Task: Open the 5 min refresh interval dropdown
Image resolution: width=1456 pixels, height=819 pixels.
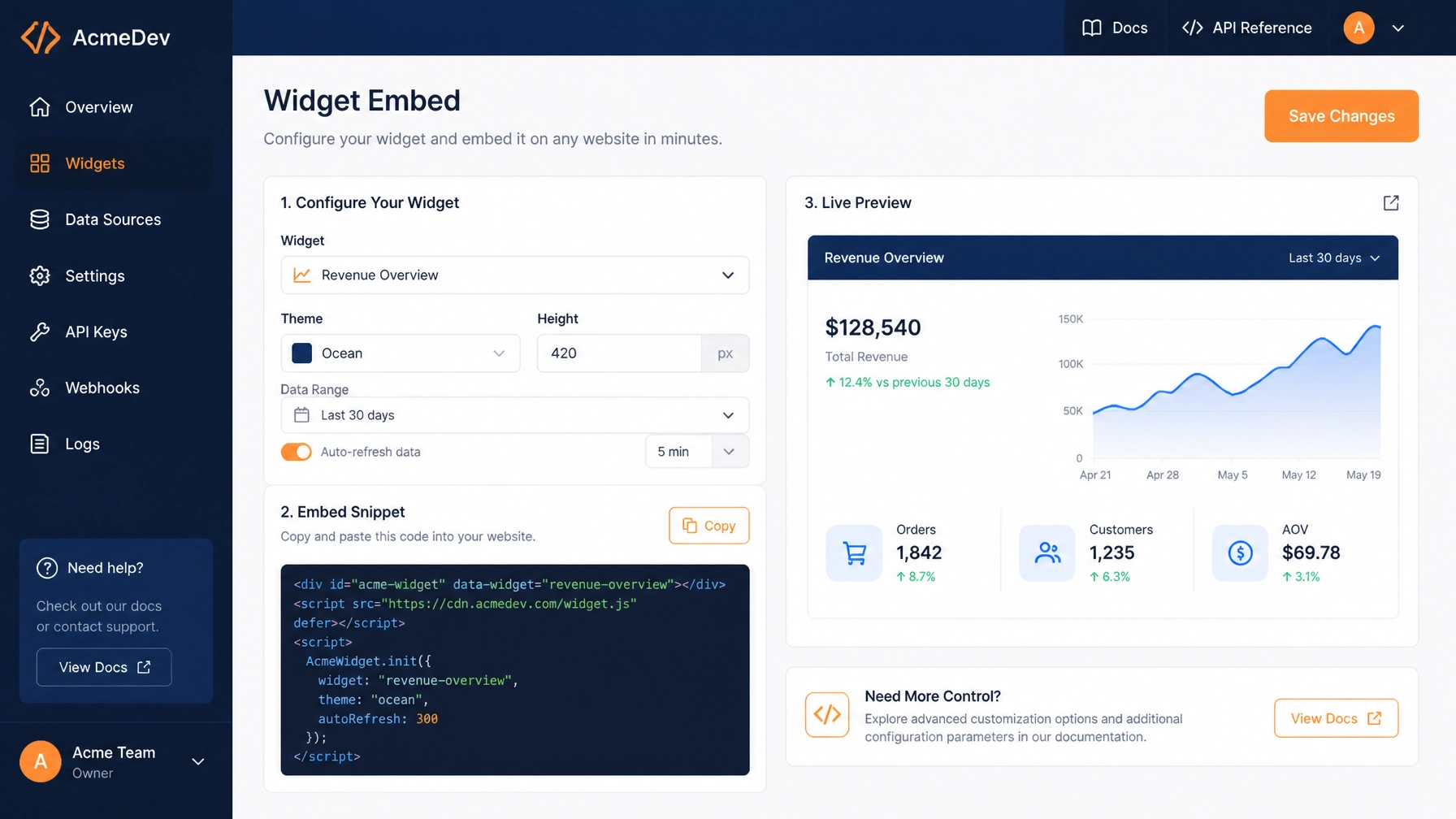Action: tap(697, 452)
